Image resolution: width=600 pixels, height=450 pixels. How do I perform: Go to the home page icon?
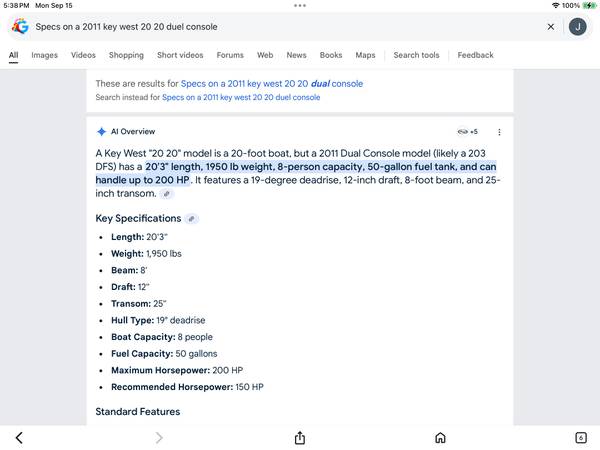tap(440, 437)
